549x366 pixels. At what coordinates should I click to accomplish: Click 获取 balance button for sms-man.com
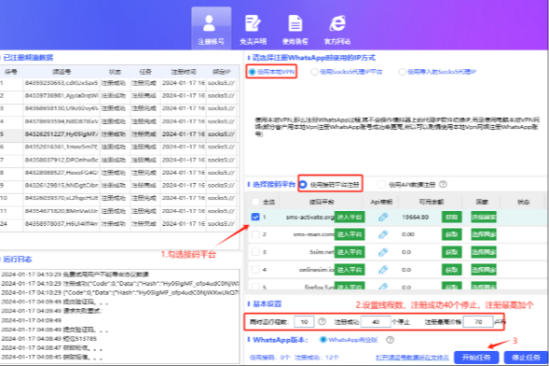(452, 234)
